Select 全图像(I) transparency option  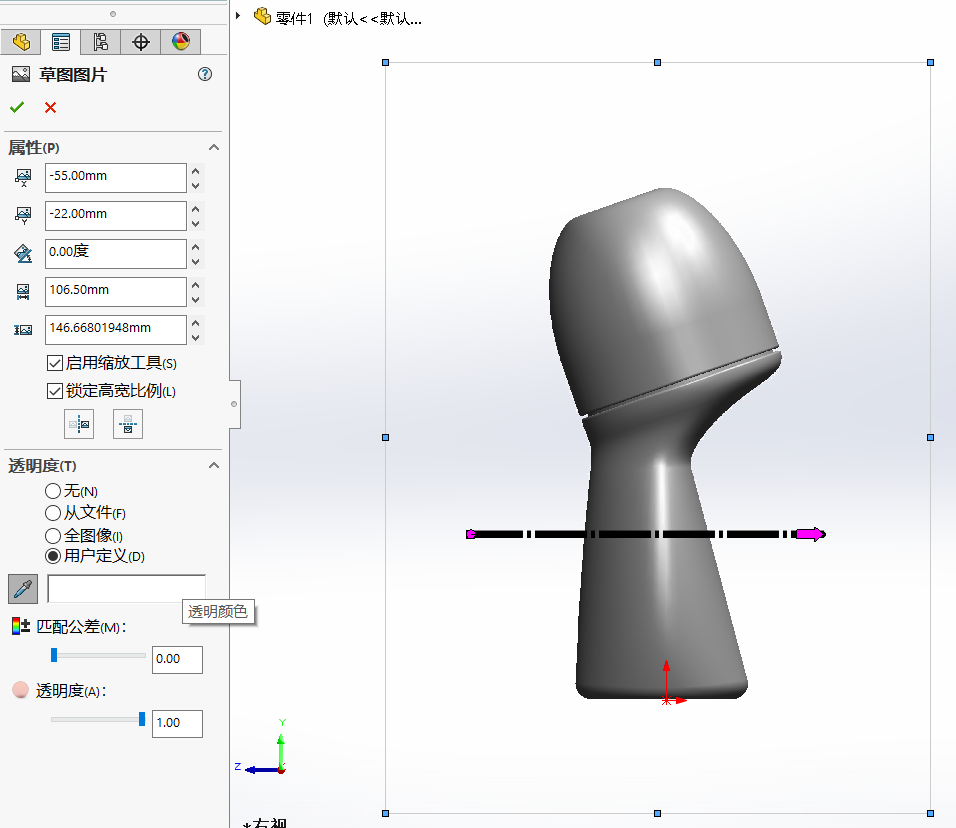click(x=53, y=536)
